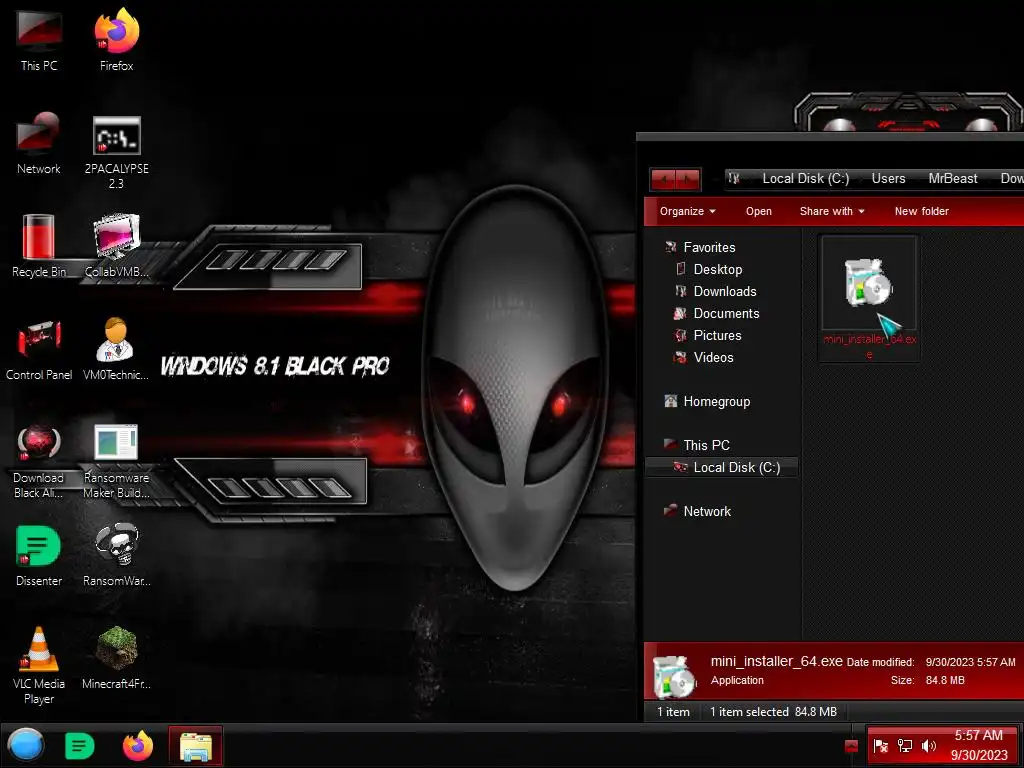Click the Open toolbar command
The width and height of the screenshot is (1024, 768).
tap(758, 211)
